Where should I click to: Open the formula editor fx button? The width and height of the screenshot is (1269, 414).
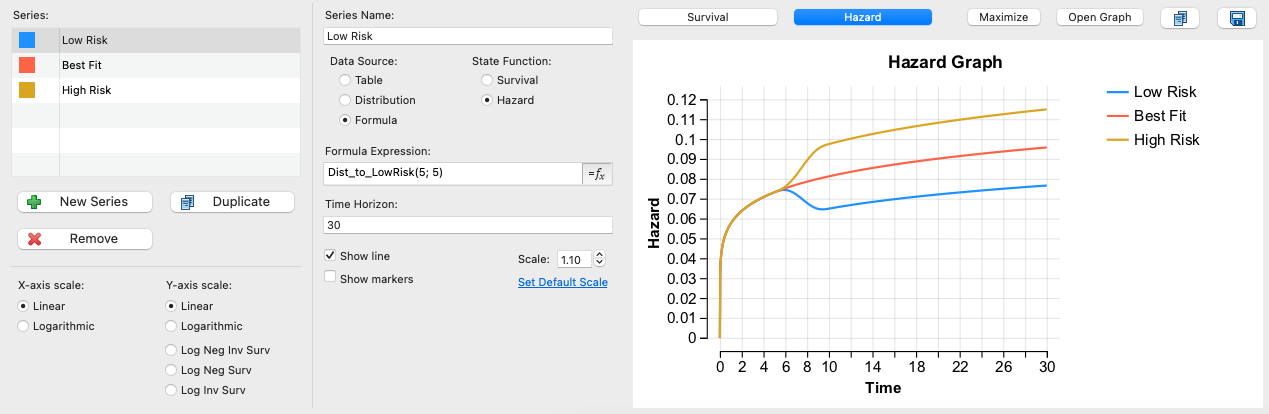[x=597, y=173]
